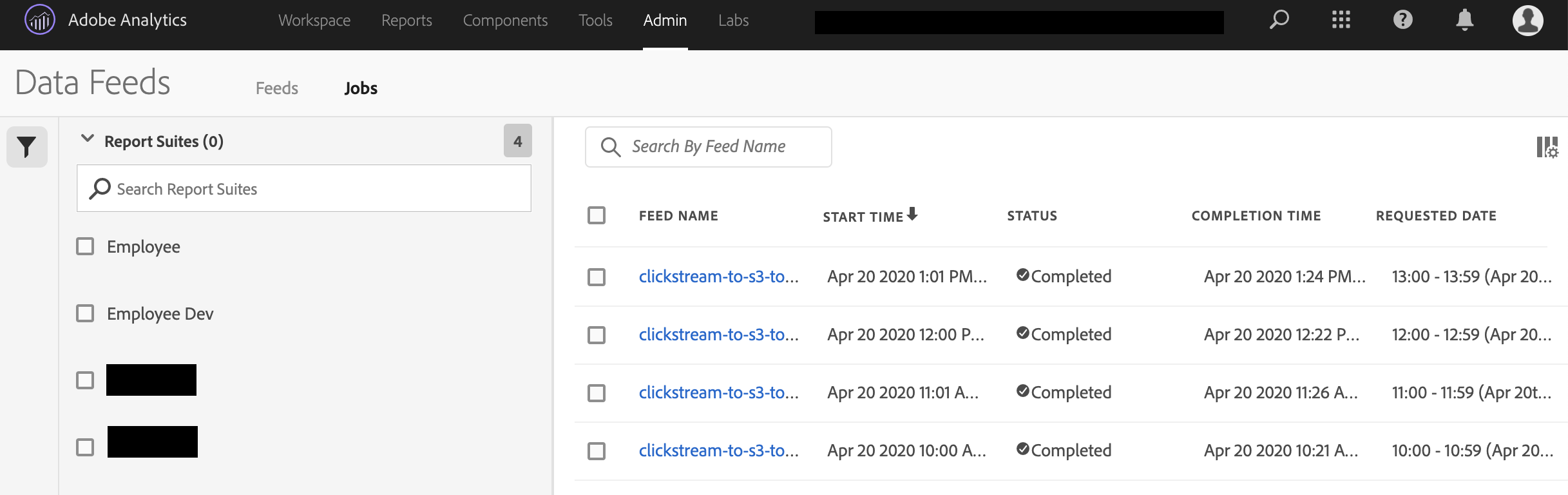The width and height of the screenshot is (1568, 495).
Task: Click the Start Time sort arrow
Action: click(912, 214)
